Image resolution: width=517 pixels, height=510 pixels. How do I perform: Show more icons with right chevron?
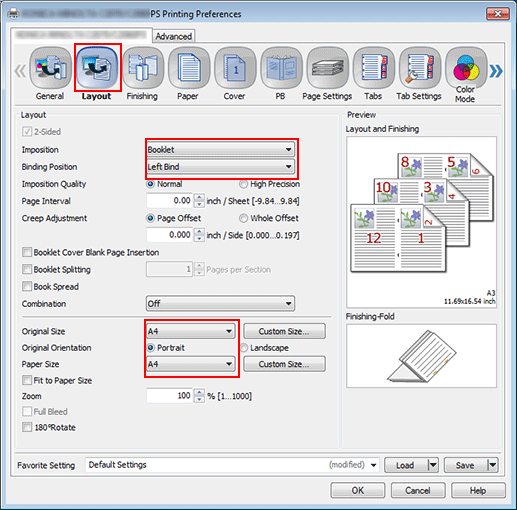pyautogui.click(x=496, y=71)
